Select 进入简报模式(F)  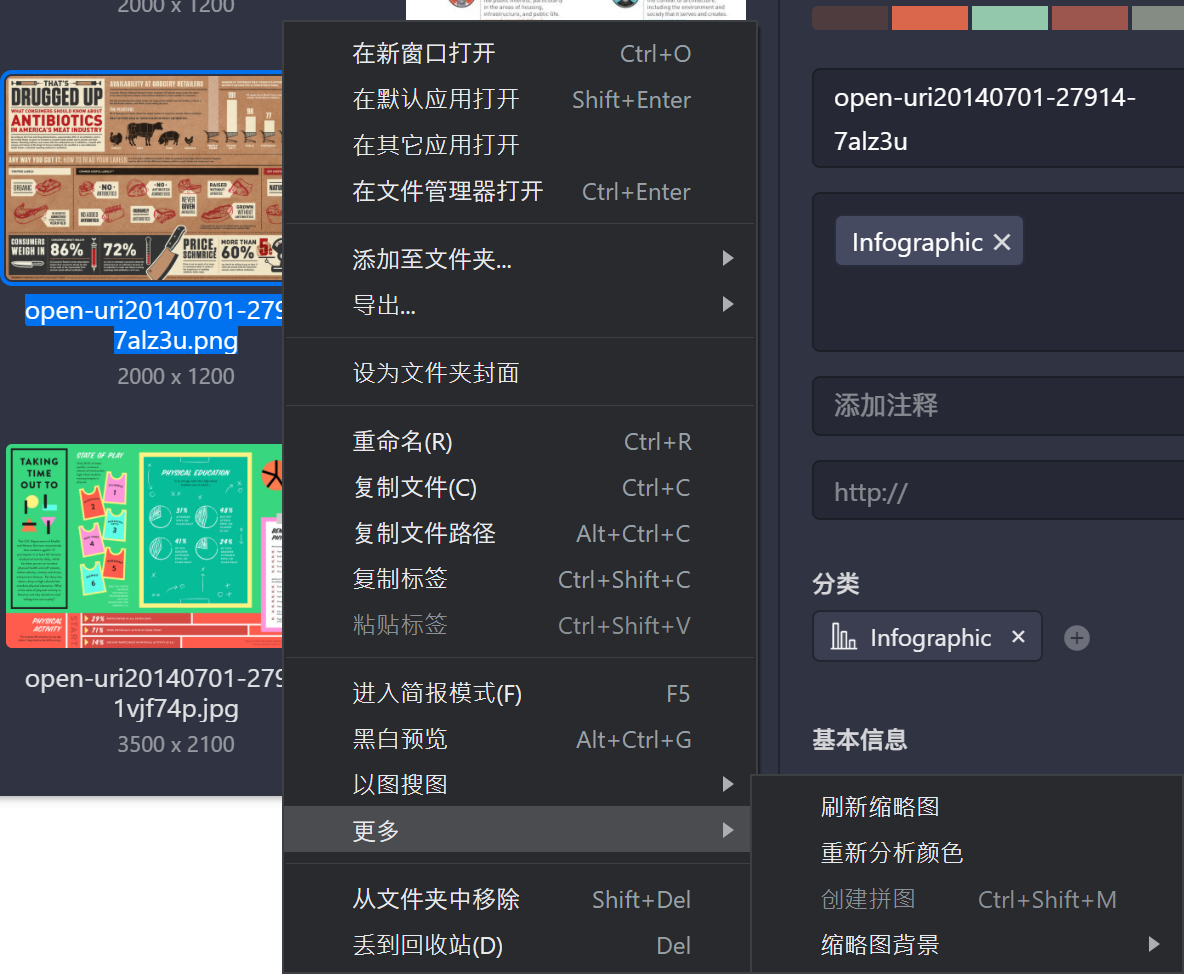(x=520, y=694)
